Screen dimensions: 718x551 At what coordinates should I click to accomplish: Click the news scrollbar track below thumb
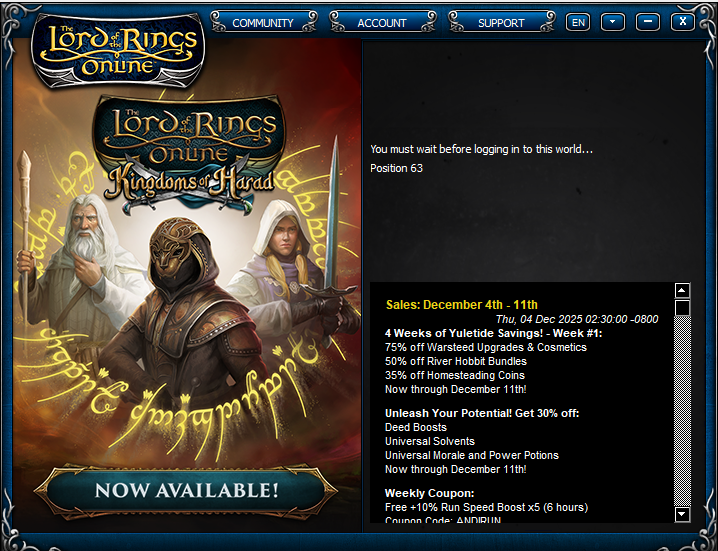[682, 411]
